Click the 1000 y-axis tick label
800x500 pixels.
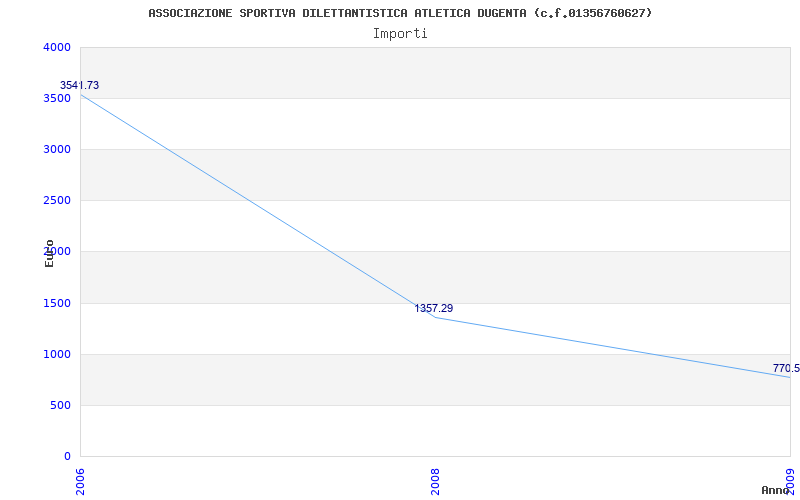click(58, 355)
